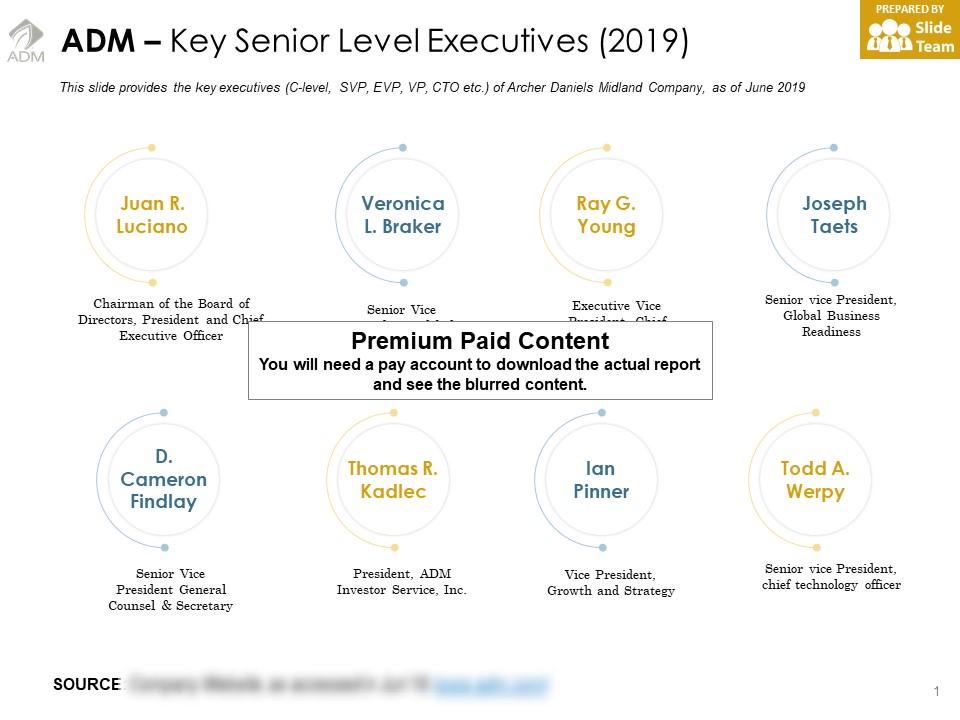Viewport: 960px width, 720px height.
Task: Click the Premium Paid Content notice box
Action: 480,360
